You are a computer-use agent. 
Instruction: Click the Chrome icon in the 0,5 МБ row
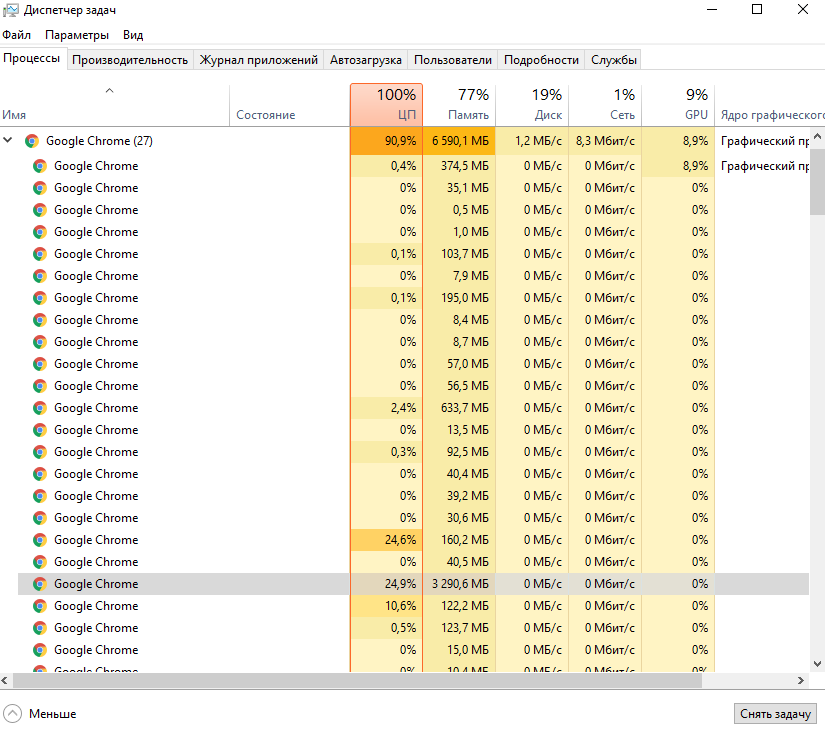(x=39, y=210)
